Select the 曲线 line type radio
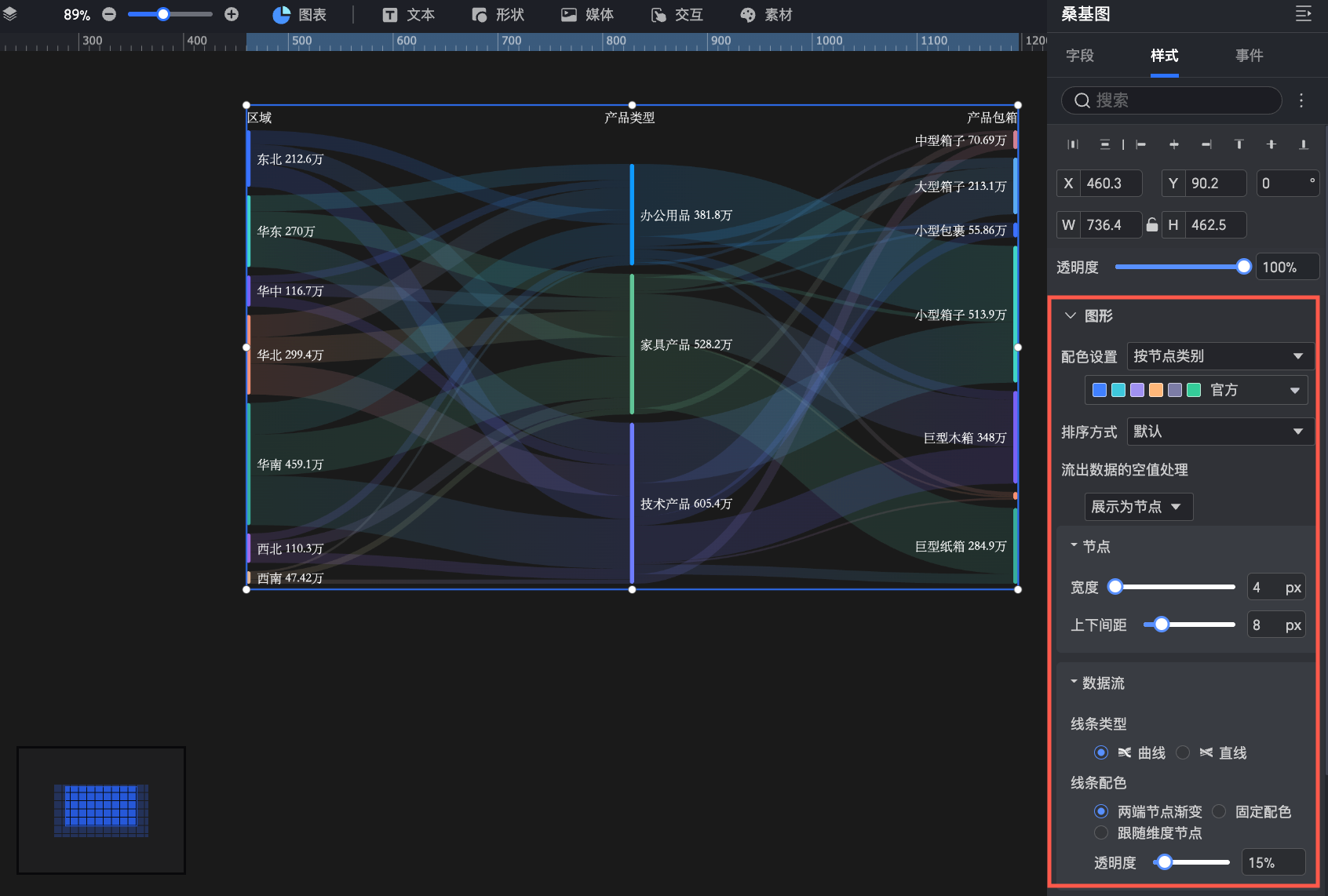 tap(1101, 752)
